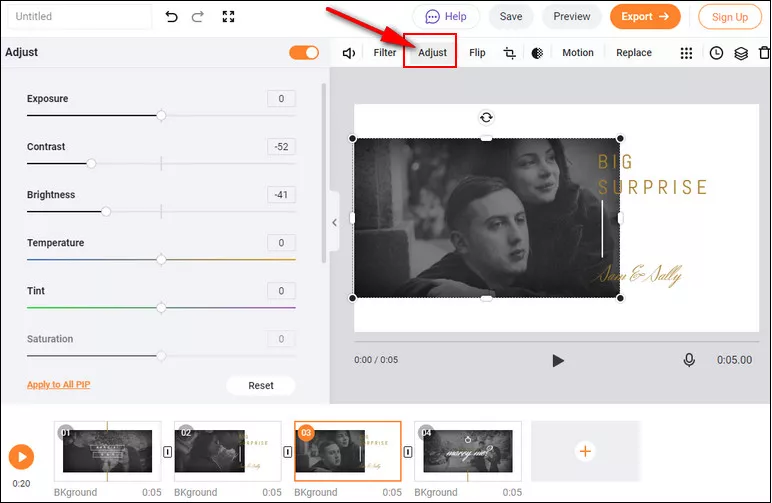Open the crop tool icon
Image resolution: width=772 pixels, height=503 pixels.
(510, 53)
